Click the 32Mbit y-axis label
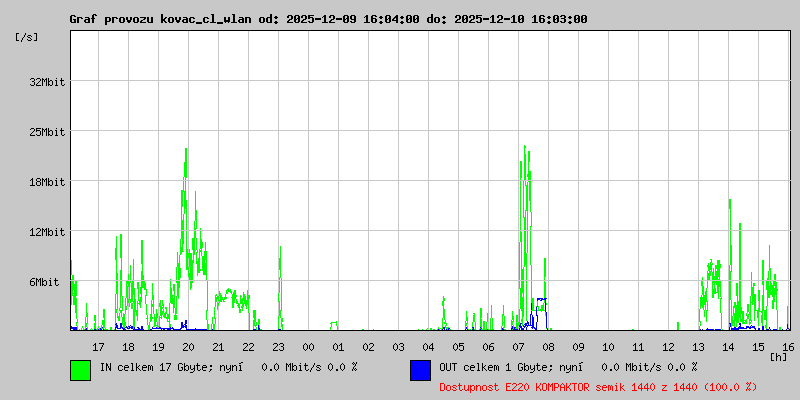 click(x=47, y=82)
